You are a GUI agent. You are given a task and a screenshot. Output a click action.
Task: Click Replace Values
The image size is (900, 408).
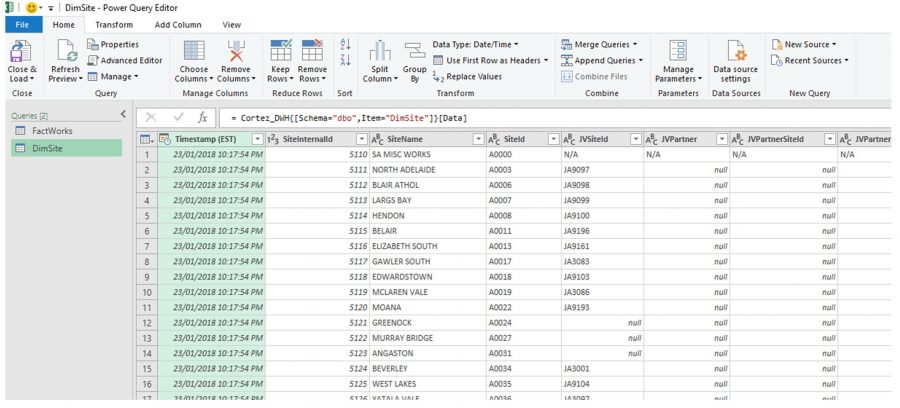click(x=467, y=76)
